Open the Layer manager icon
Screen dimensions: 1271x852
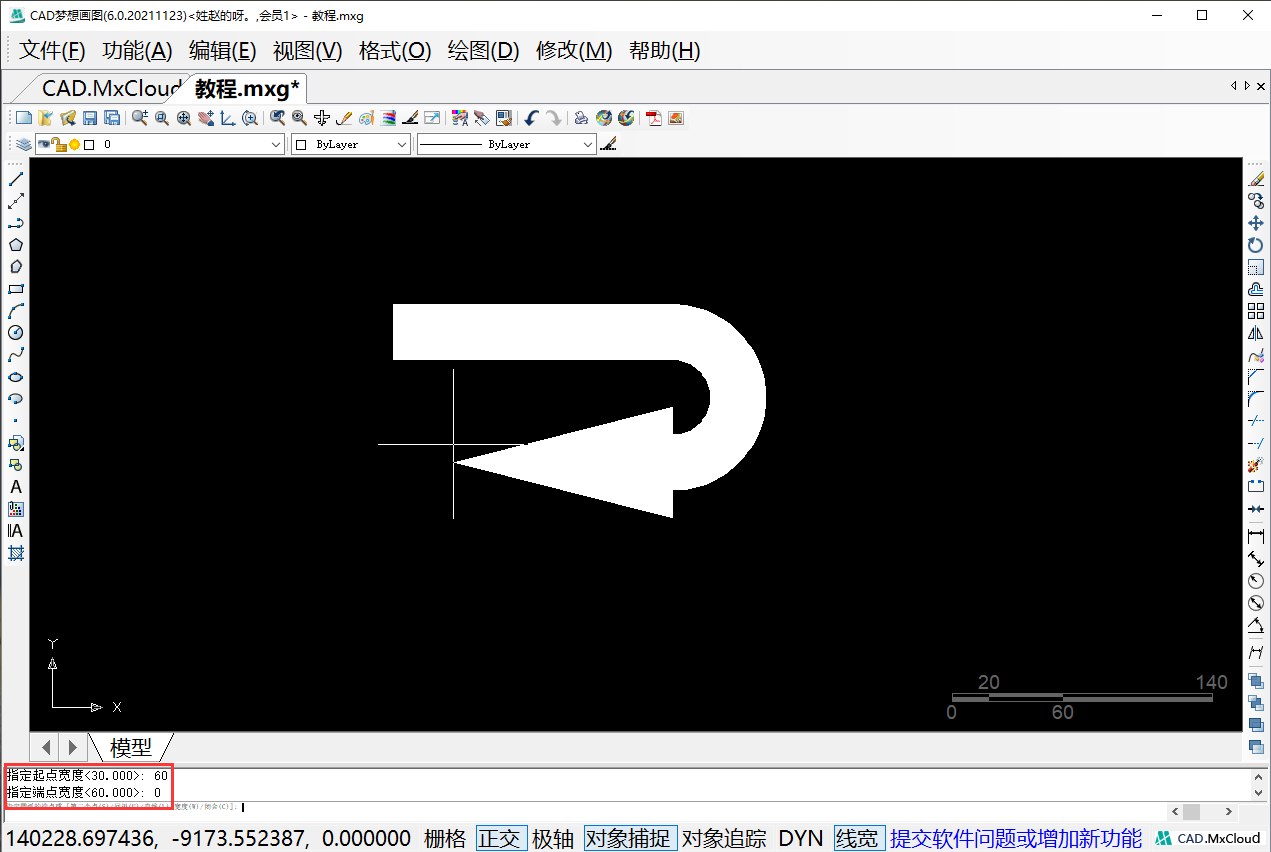tap(23, 145)
